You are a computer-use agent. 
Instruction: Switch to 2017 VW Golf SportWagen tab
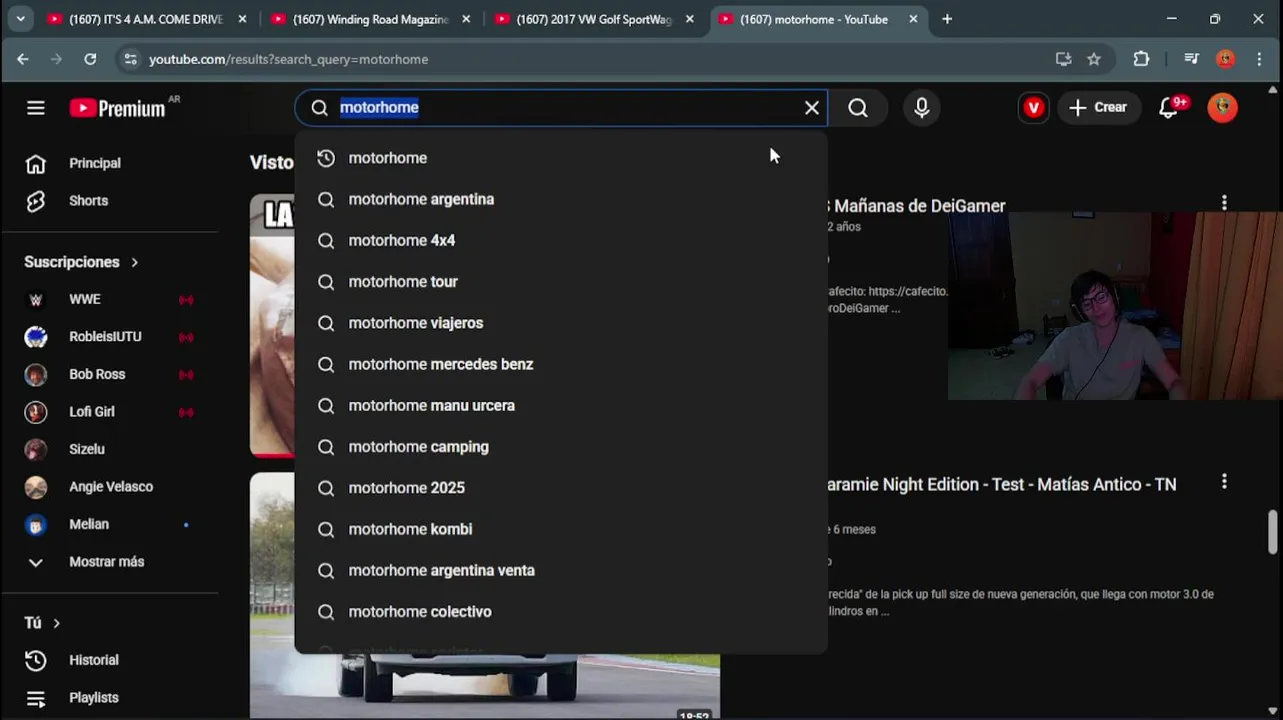pyautogui.click(x=594, y=19)
